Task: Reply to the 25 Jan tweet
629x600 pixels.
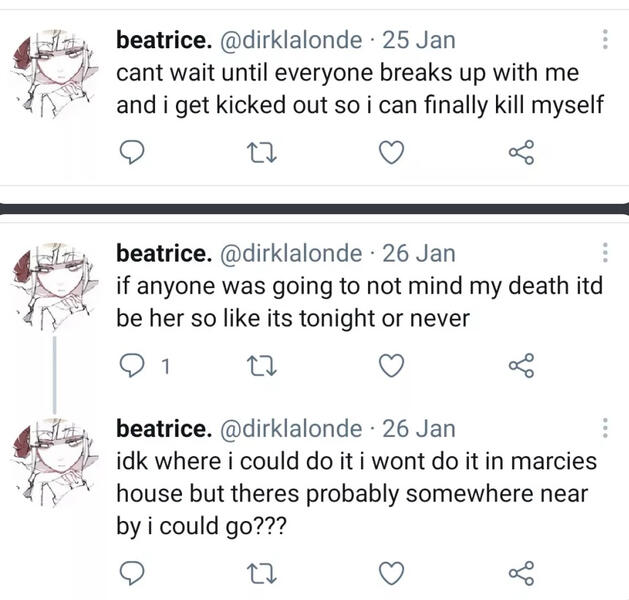Action: [134, 153]
